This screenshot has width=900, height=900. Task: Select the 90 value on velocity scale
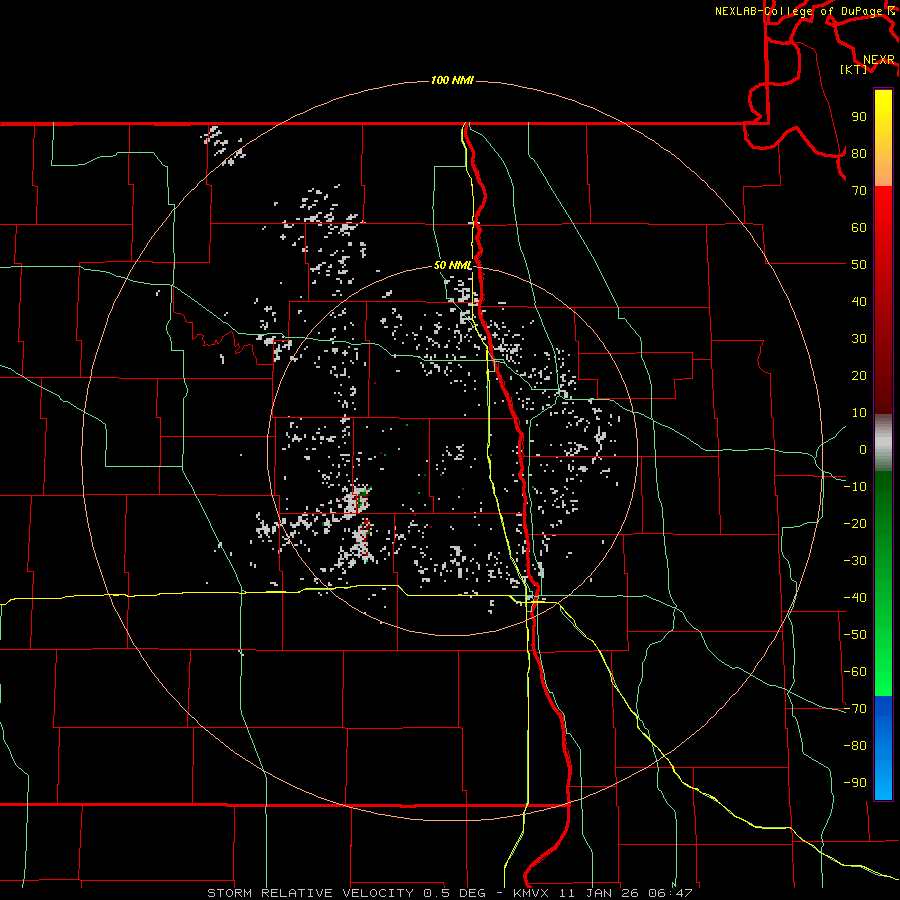pyautogui.click(x=859, y=117)
